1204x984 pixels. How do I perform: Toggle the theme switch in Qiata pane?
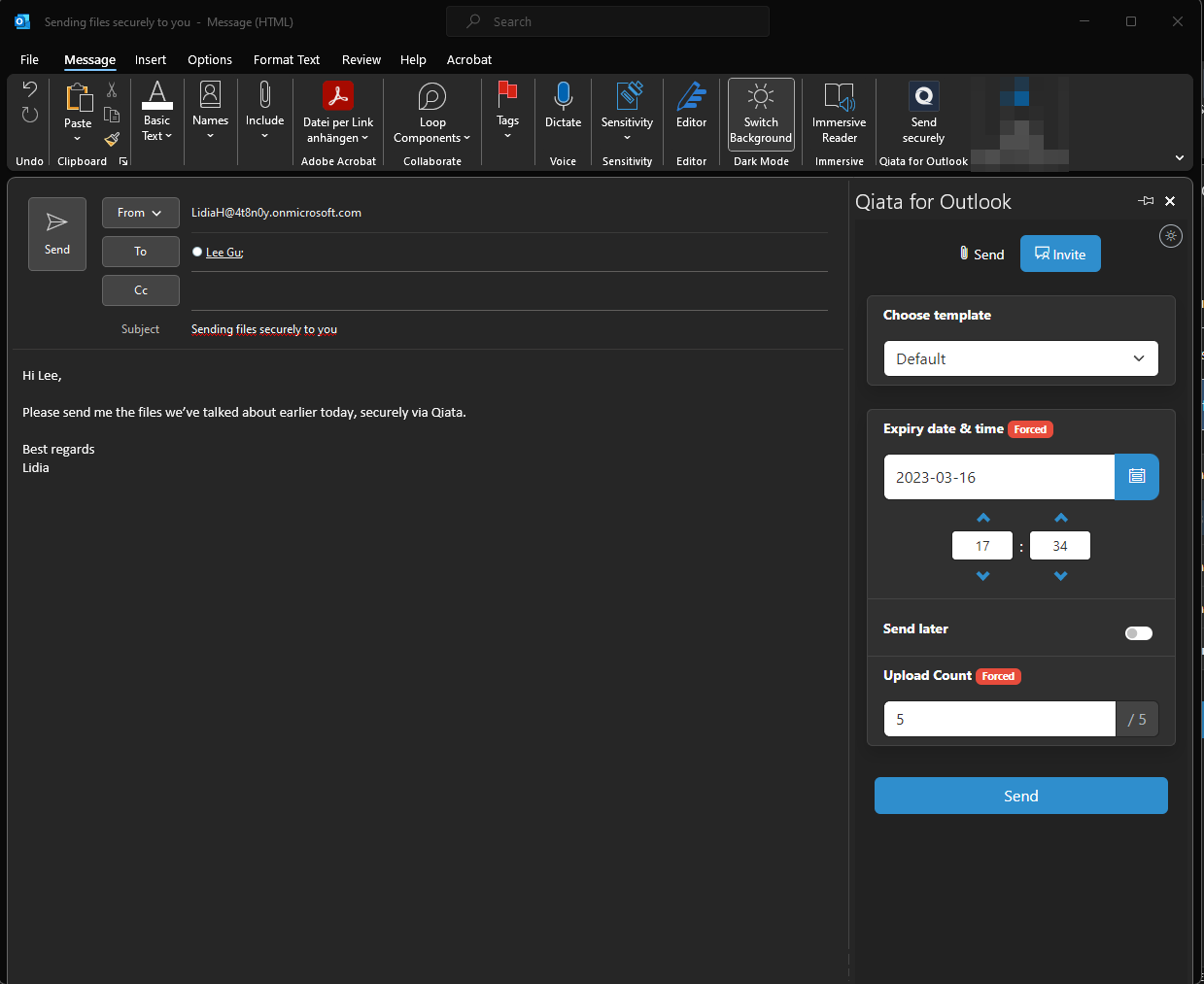click(x=1171, y=236)
